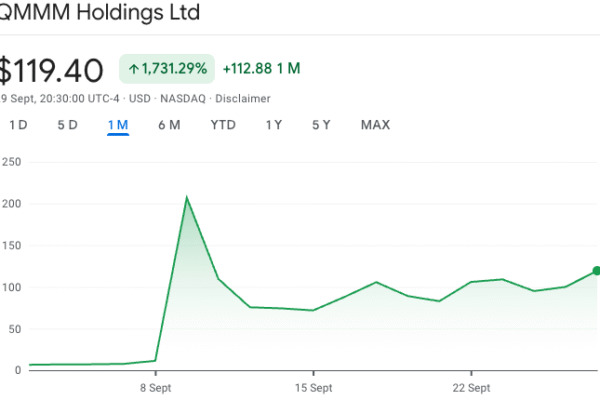Viewport: 600px width, 400px height.
Task: Click the green endpoint dot on the chart
Action: coord(596,270)
